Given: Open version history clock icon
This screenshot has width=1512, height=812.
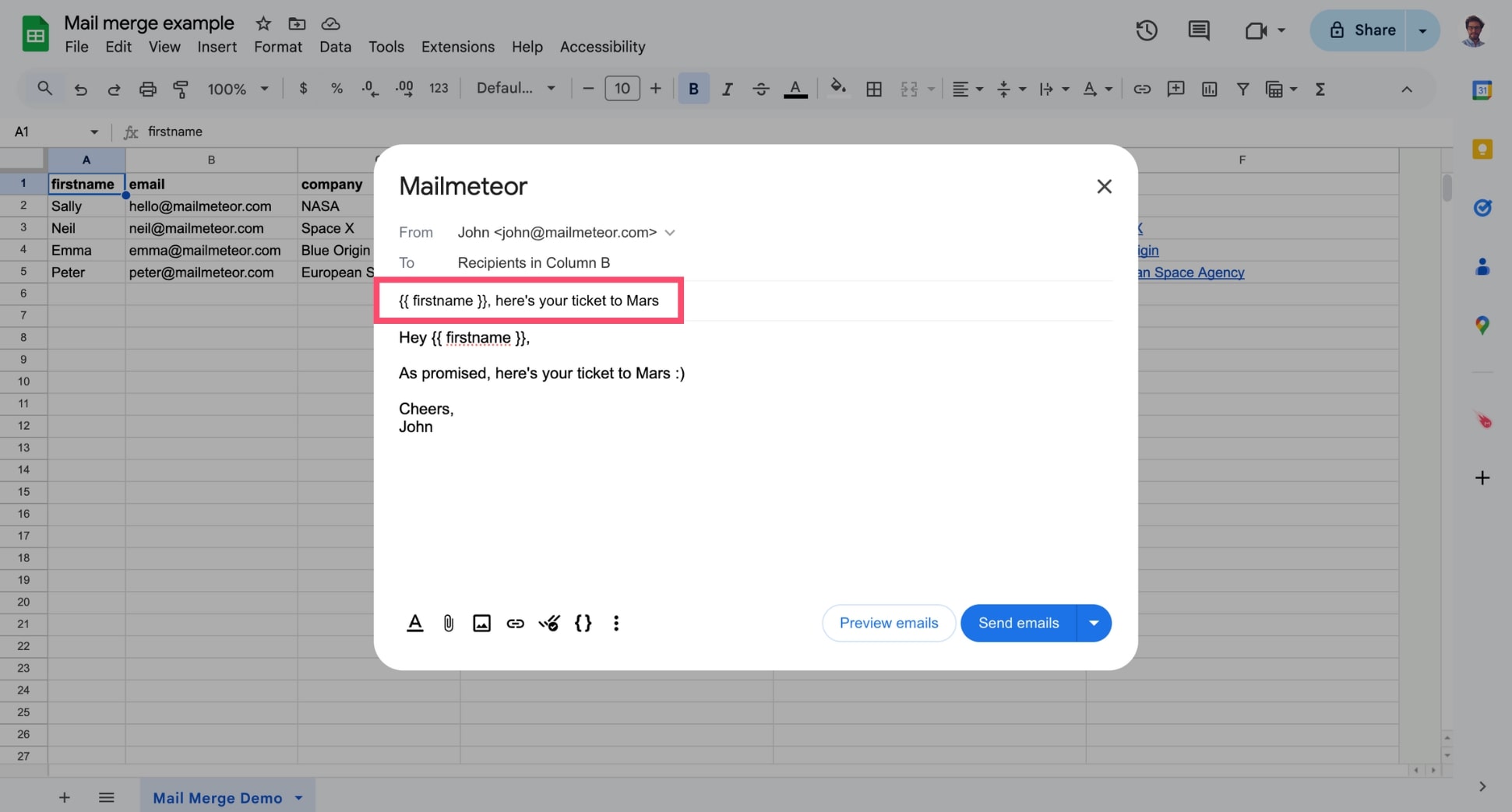Looking at the screenshot, I should tap(1146, 30).
